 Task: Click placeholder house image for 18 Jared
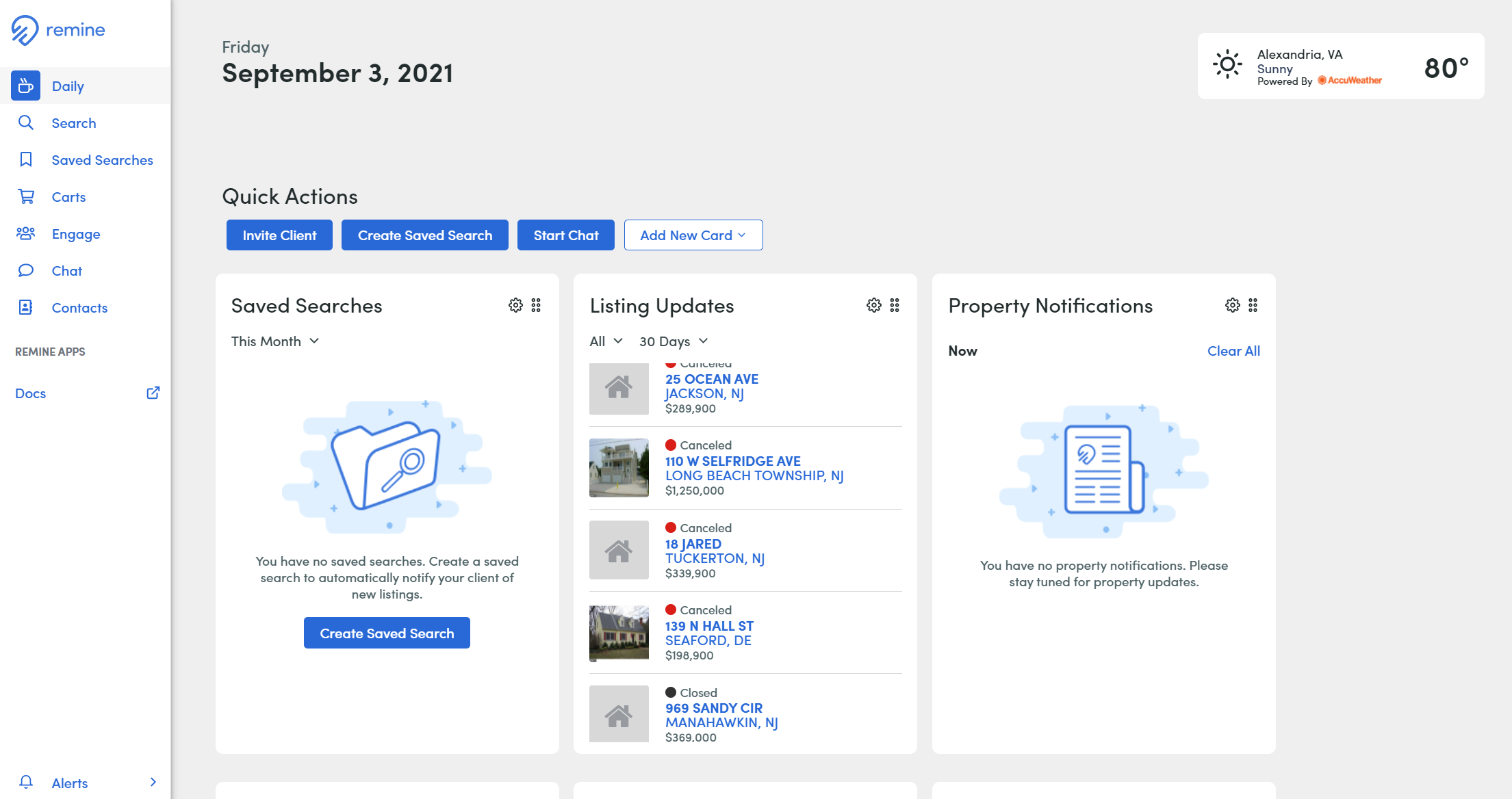(619, 550)
